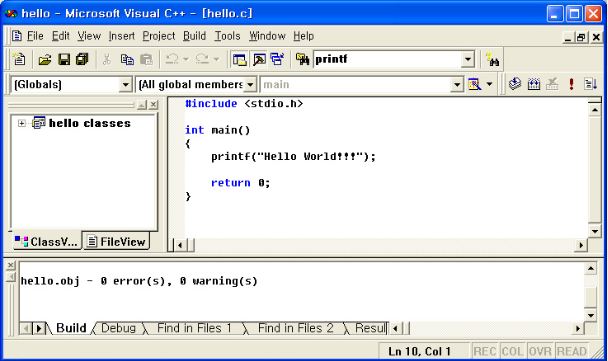Open the Tools menu

point(228,36)
